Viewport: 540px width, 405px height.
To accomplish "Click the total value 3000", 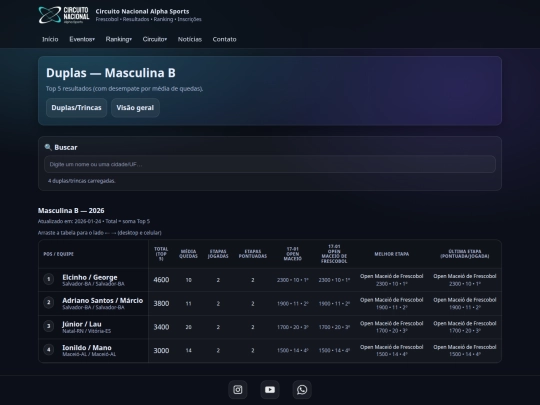I will 161,350.
